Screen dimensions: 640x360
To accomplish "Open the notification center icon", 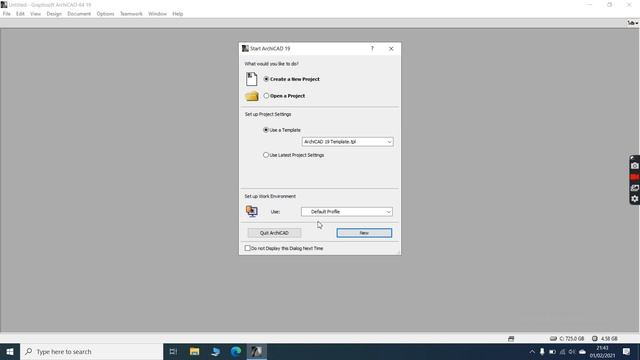I will click(x=627, y=351).
